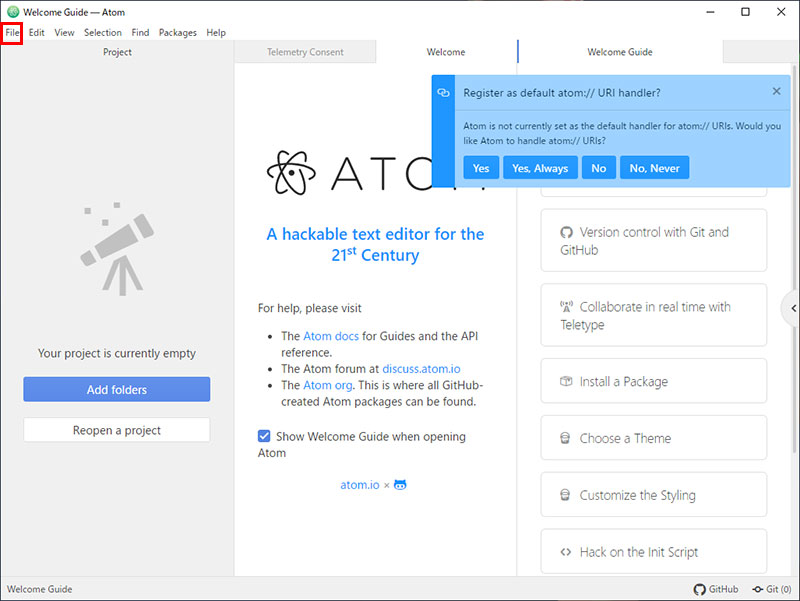Click the dock toggle chevron on right edge
Viewport: 800px width, 601px height.
(x=793, y=308)
